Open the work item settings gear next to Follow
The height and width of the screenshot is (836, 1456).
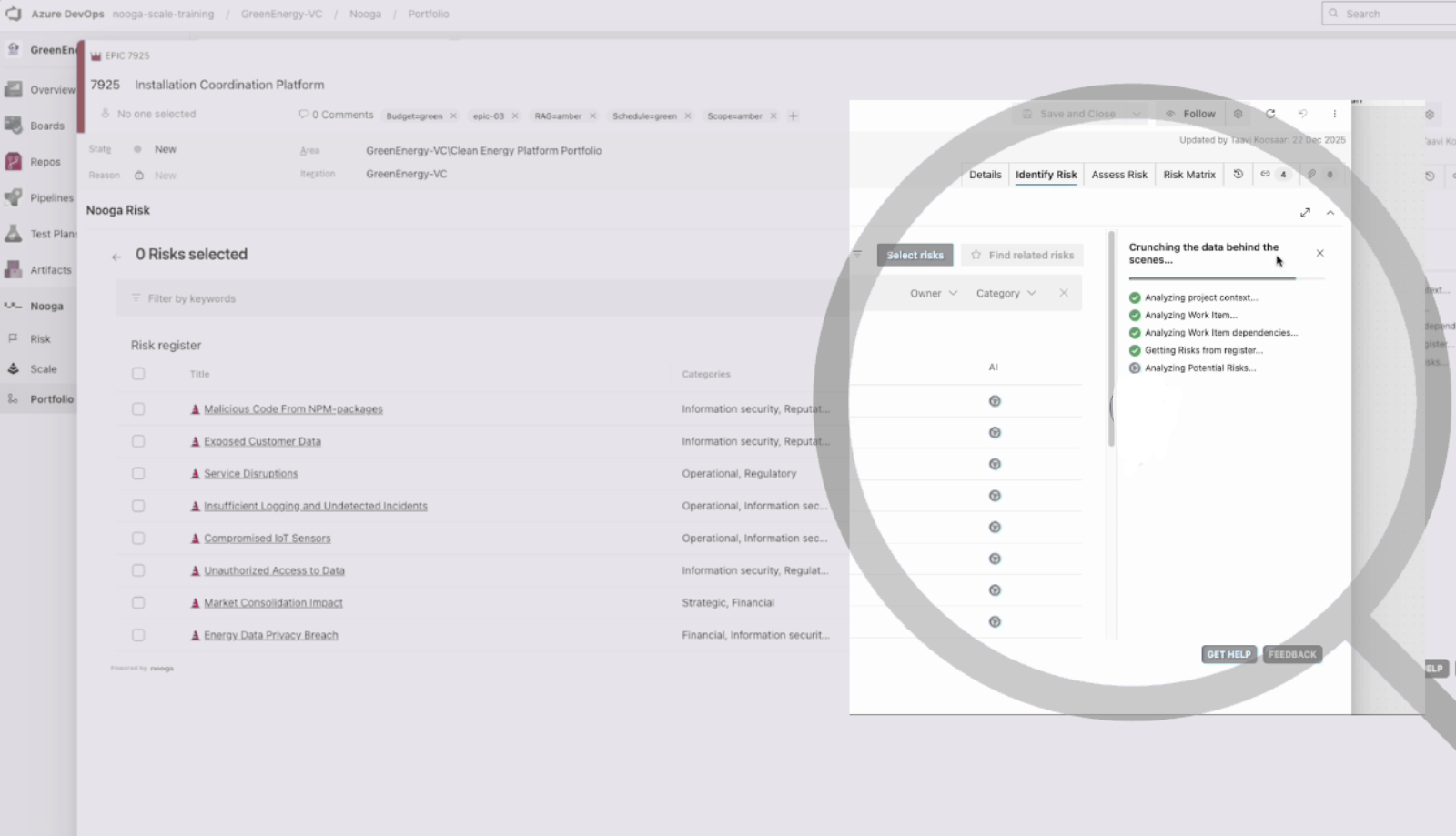pos(1238,114)
